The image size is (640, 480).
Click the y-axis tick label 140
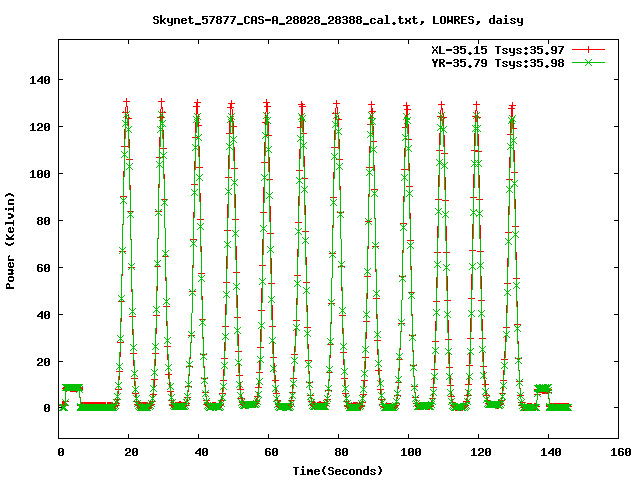point(40,80)
